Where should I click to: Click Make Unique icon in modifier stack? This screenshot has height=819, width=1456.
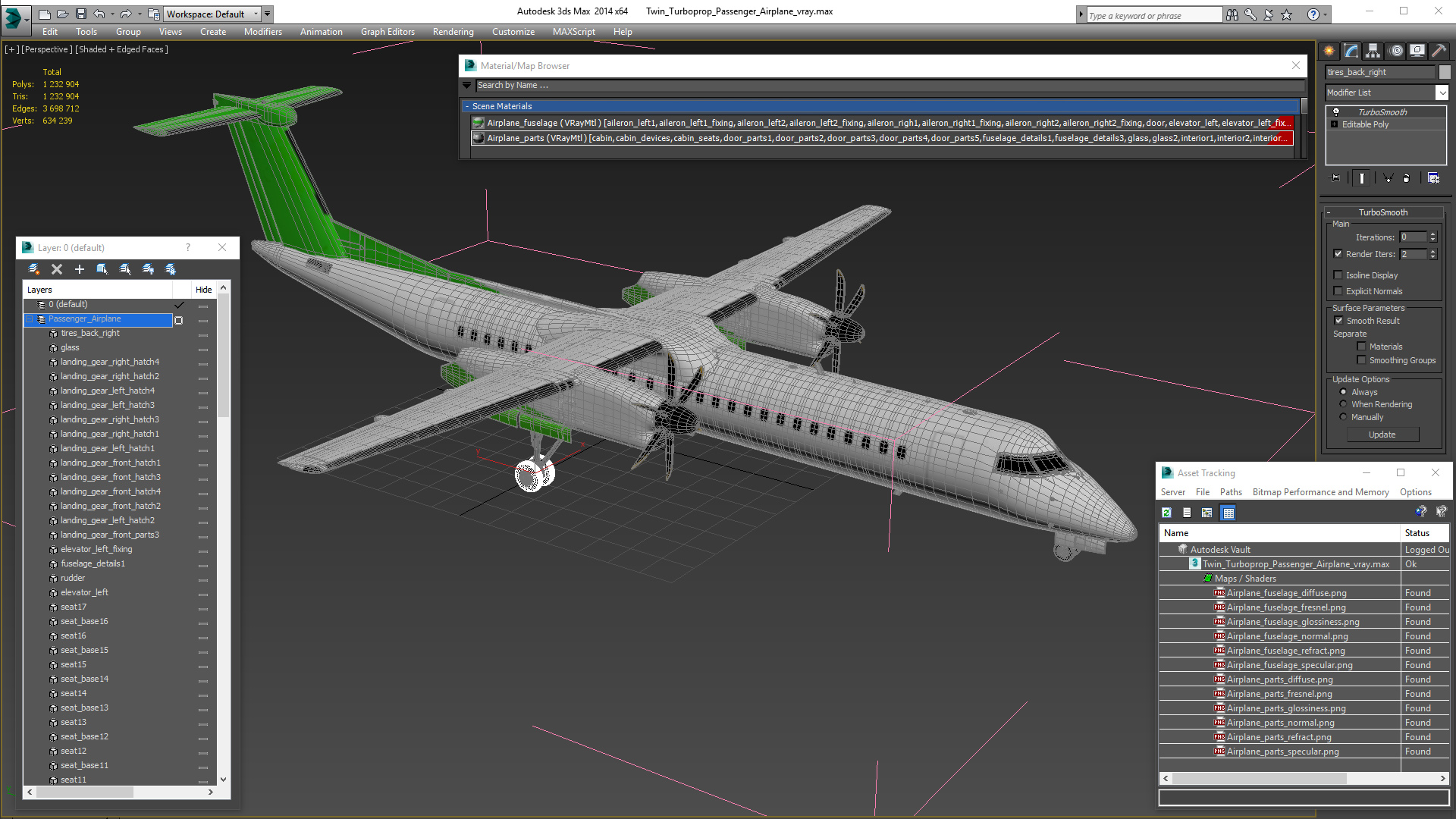tap(1387, 178)
